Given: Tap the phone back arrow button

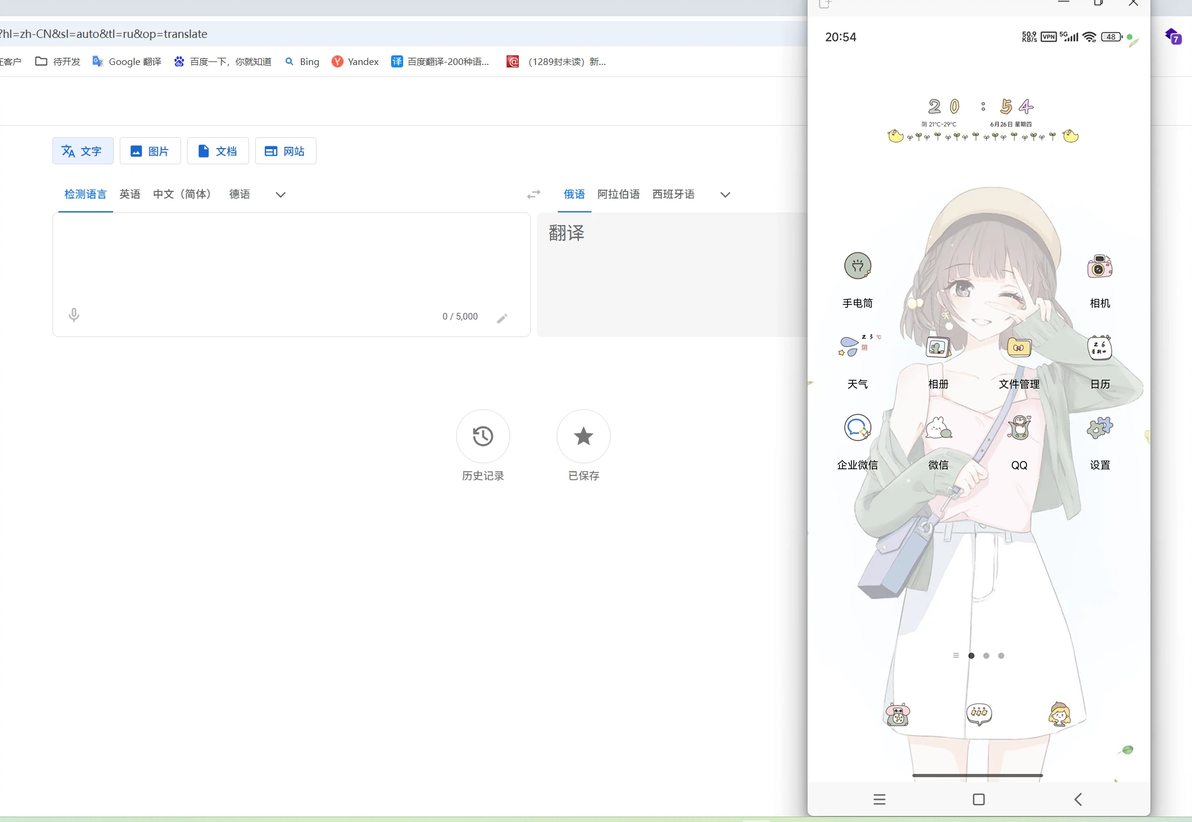Looking at the screenshot, I should click(x=1077, y=799).
